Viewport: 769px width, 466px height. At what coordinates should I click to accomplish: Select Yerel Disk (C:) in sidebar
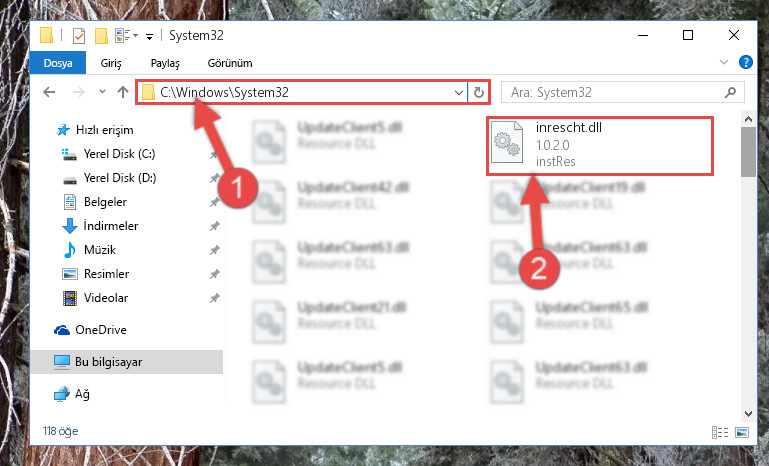click(119, 154)
